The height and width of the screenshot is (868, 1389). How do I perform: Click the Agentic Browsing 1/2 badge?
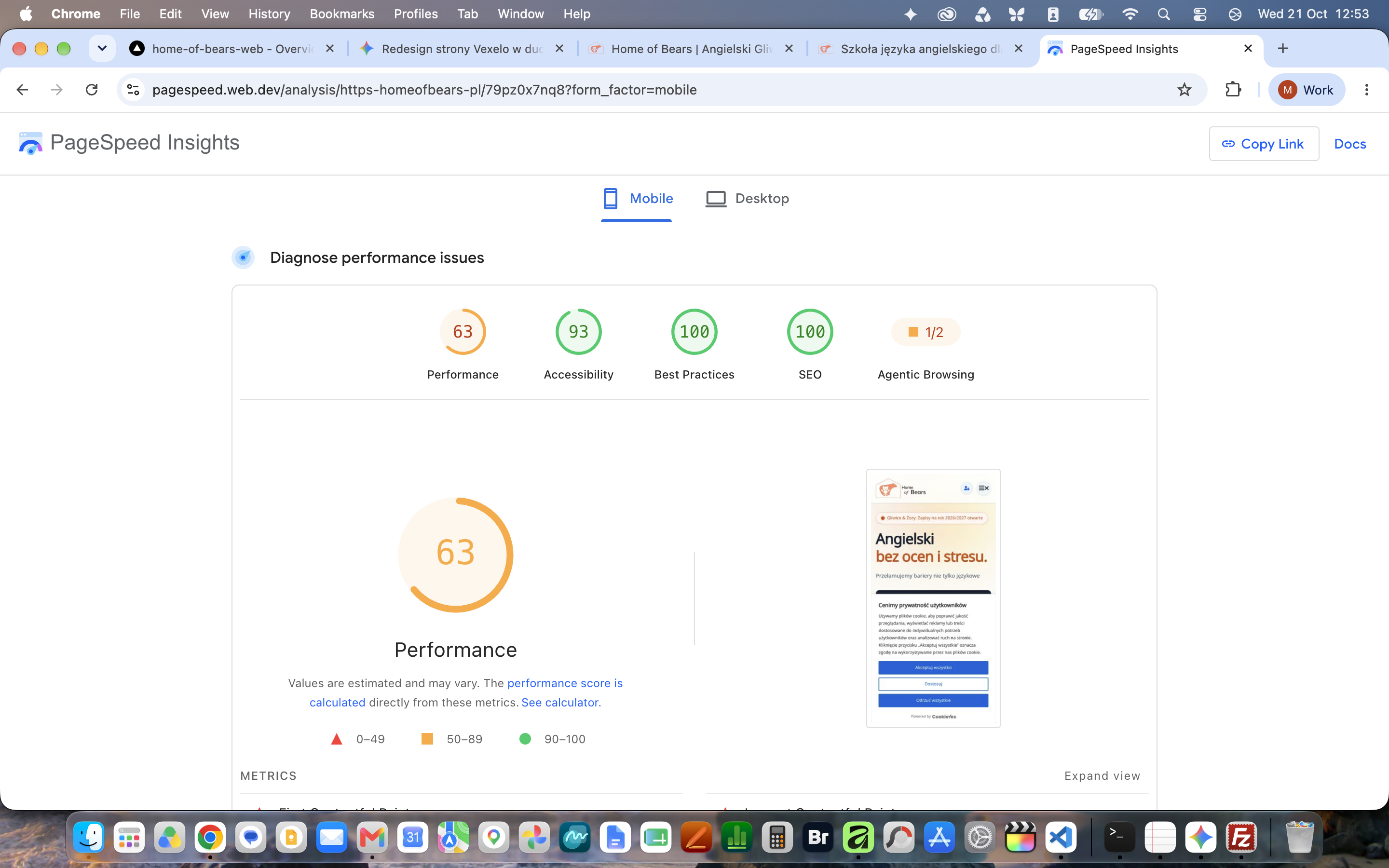click(926, 332)
